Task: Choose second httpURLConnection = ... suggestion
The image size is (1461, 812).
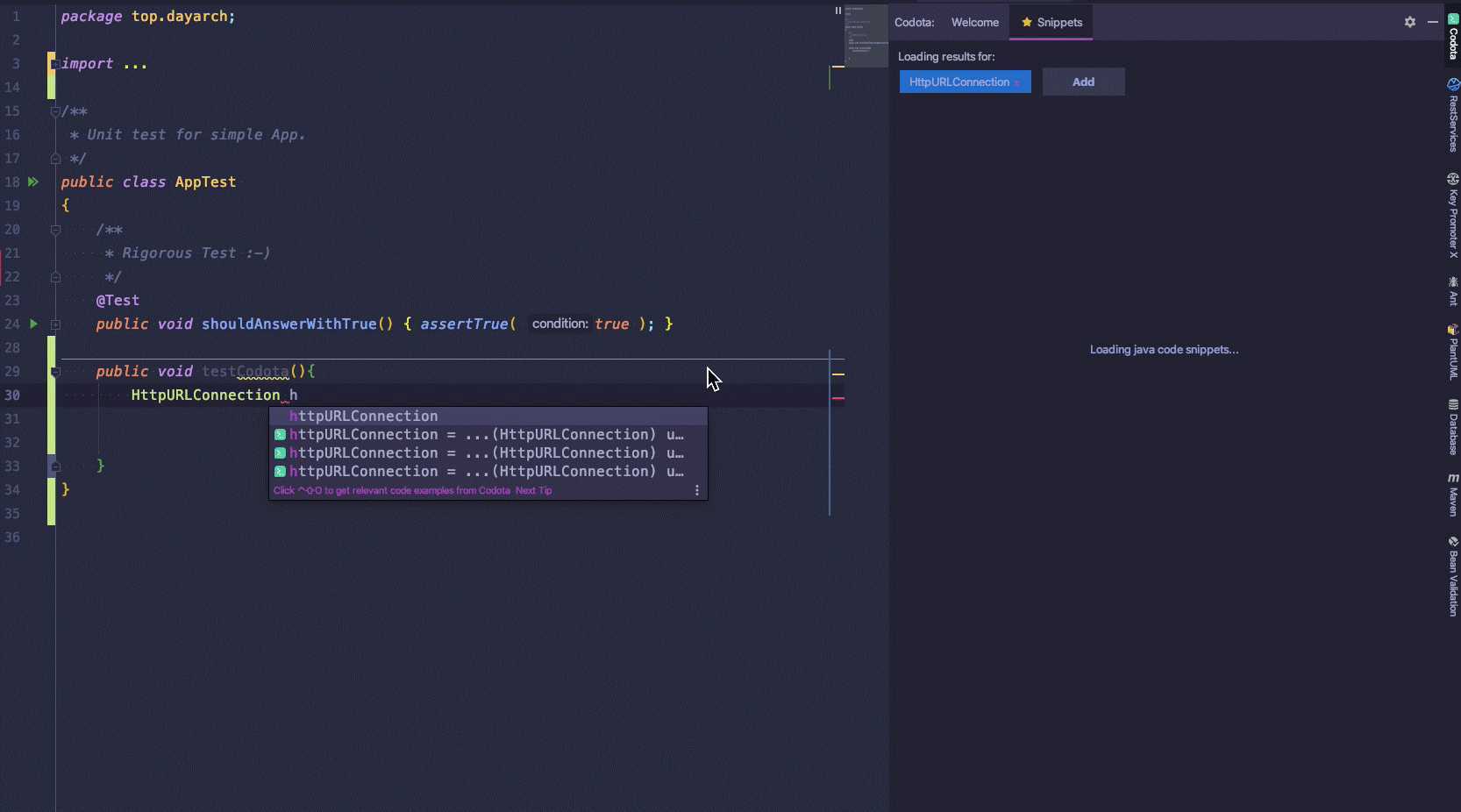Action: click(x=488, y=434)
